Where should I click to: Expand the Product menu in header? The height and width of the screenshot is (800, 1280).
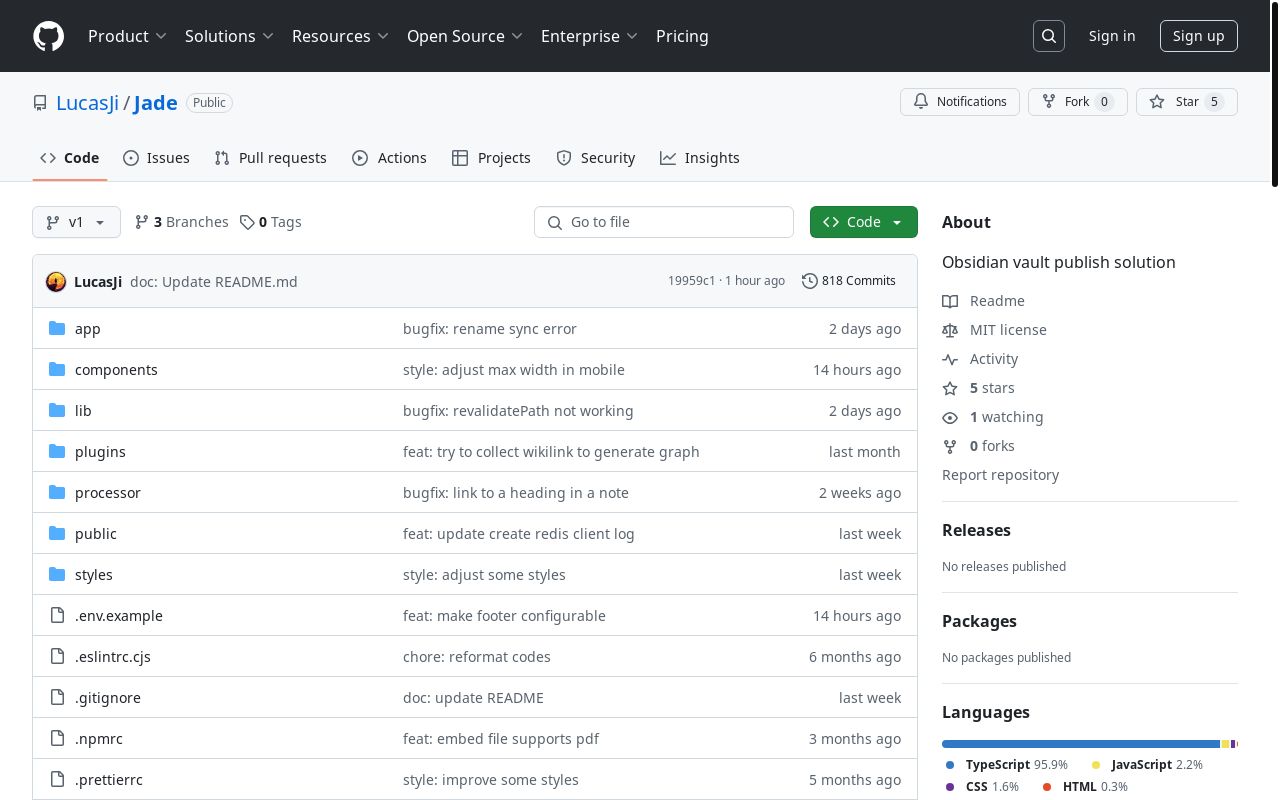pyautogui.click(x=127, y=36)
